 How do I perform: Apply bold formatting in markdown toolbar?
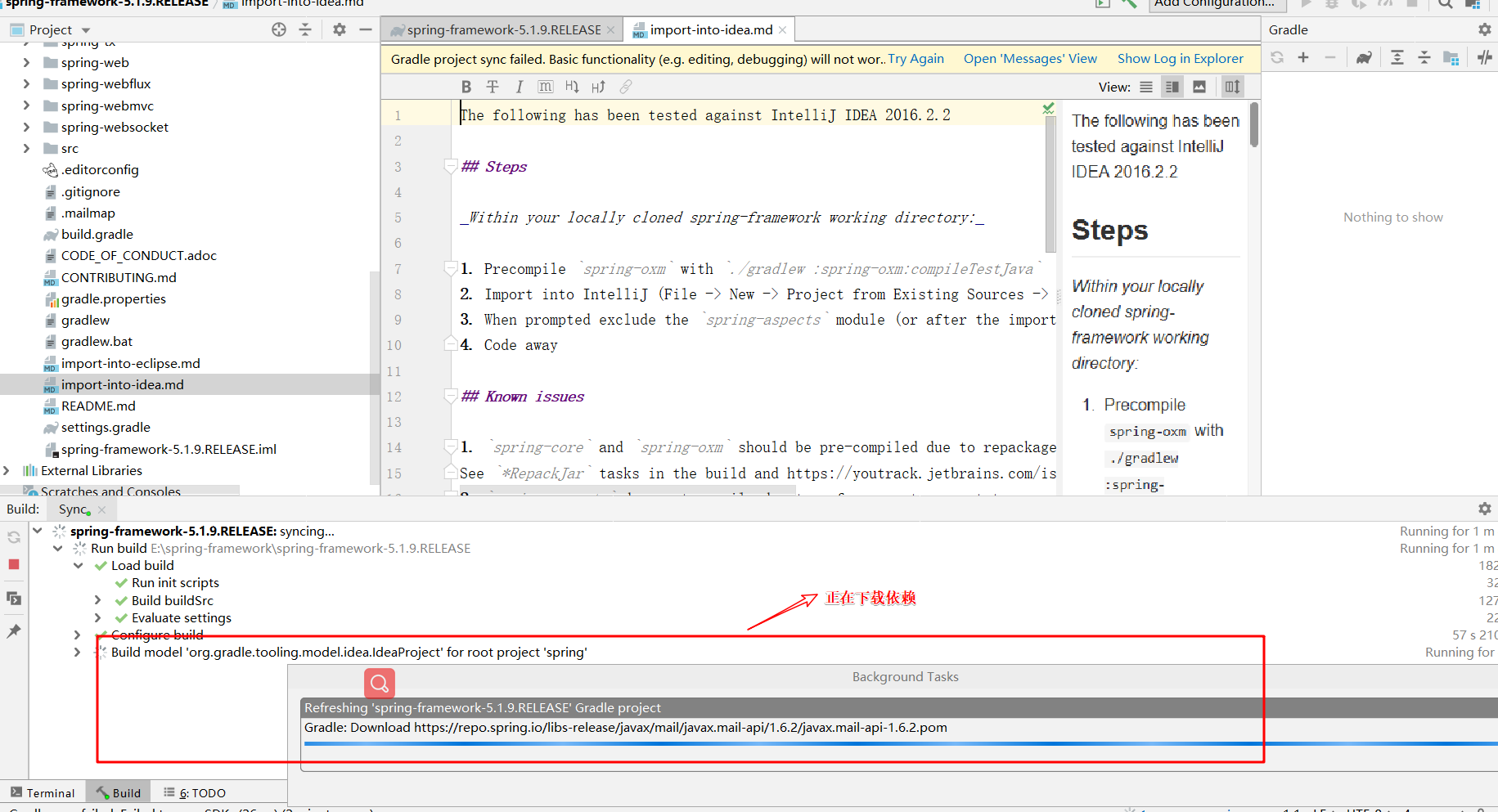(466, 87)
